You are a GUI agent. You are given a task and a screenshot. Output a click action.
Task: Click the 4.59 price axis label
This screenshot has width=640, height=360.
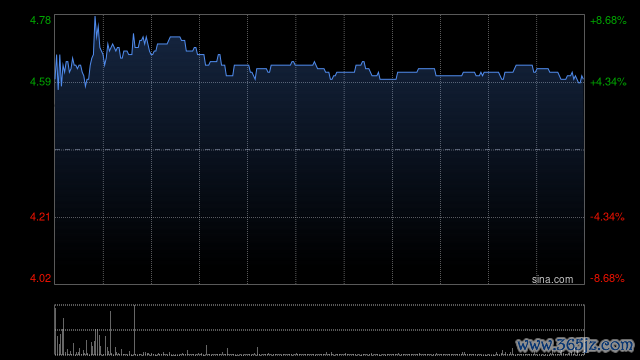click(40, 82)
